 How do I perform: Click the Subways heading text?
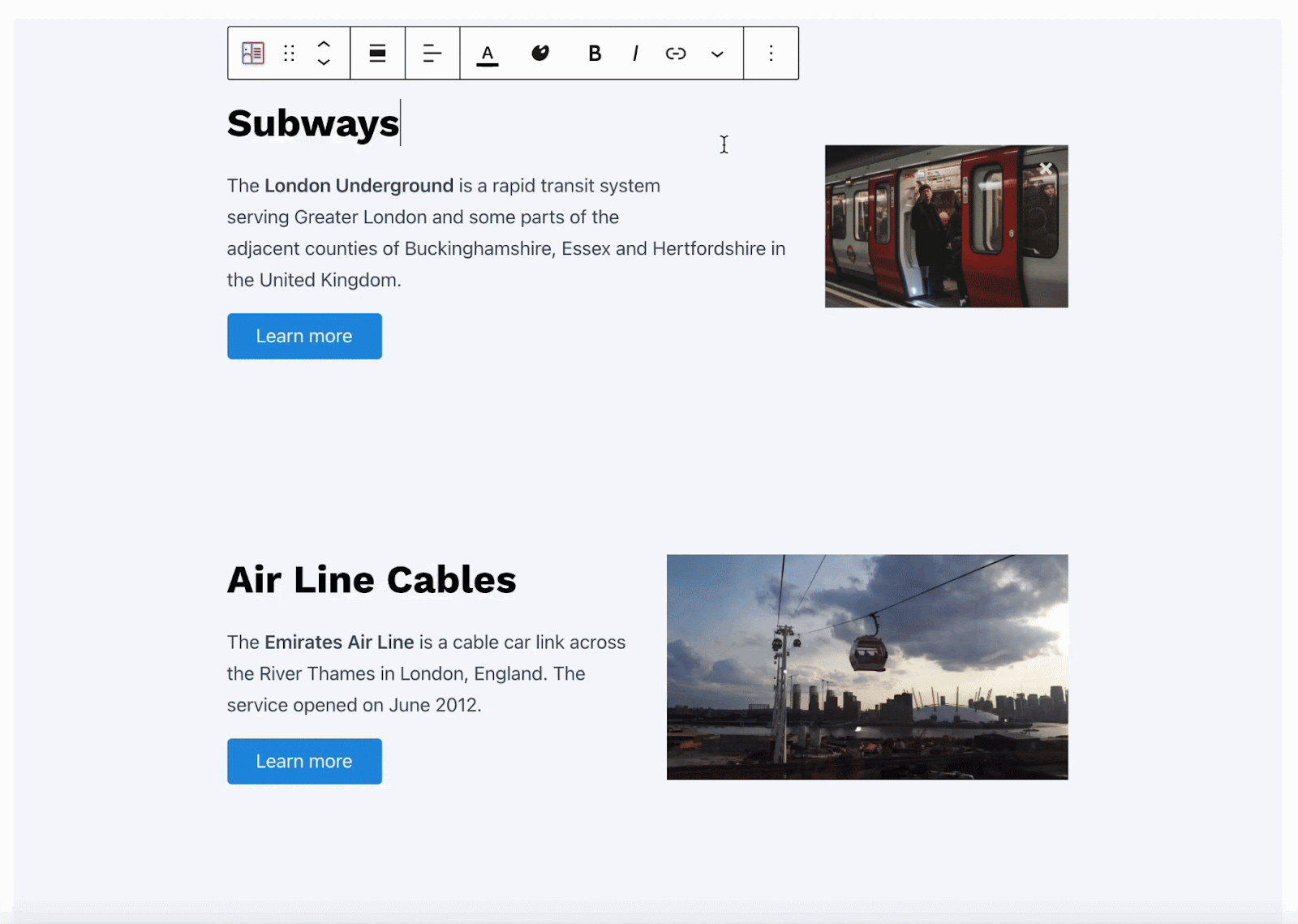click(313, 123)
